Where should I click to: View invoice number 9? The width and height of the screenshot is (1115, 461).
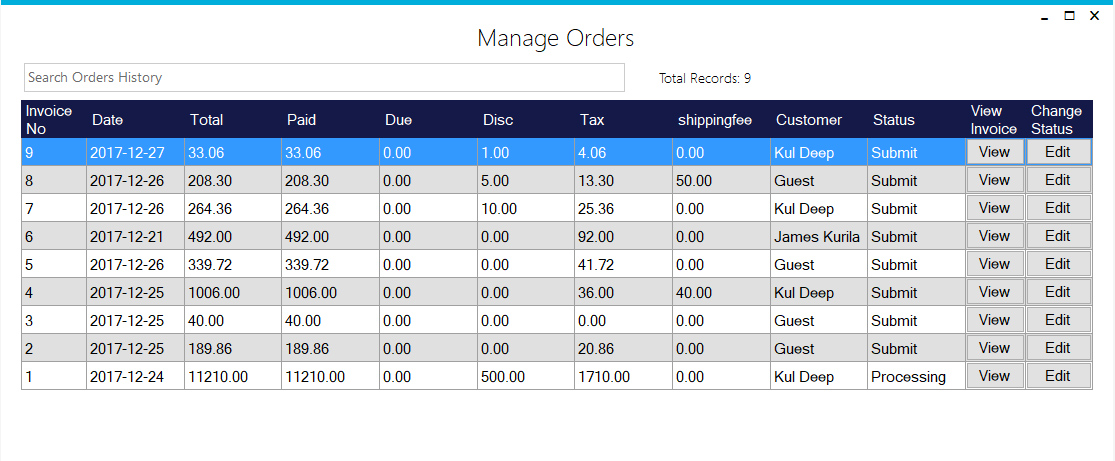click(x=994, y=152)
